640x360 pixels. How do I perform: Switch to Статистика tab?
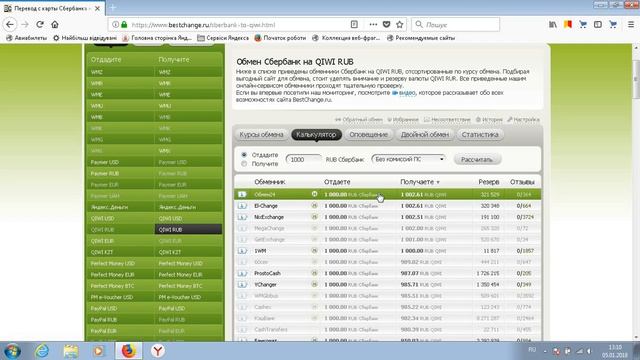click(x=480, y=134)
